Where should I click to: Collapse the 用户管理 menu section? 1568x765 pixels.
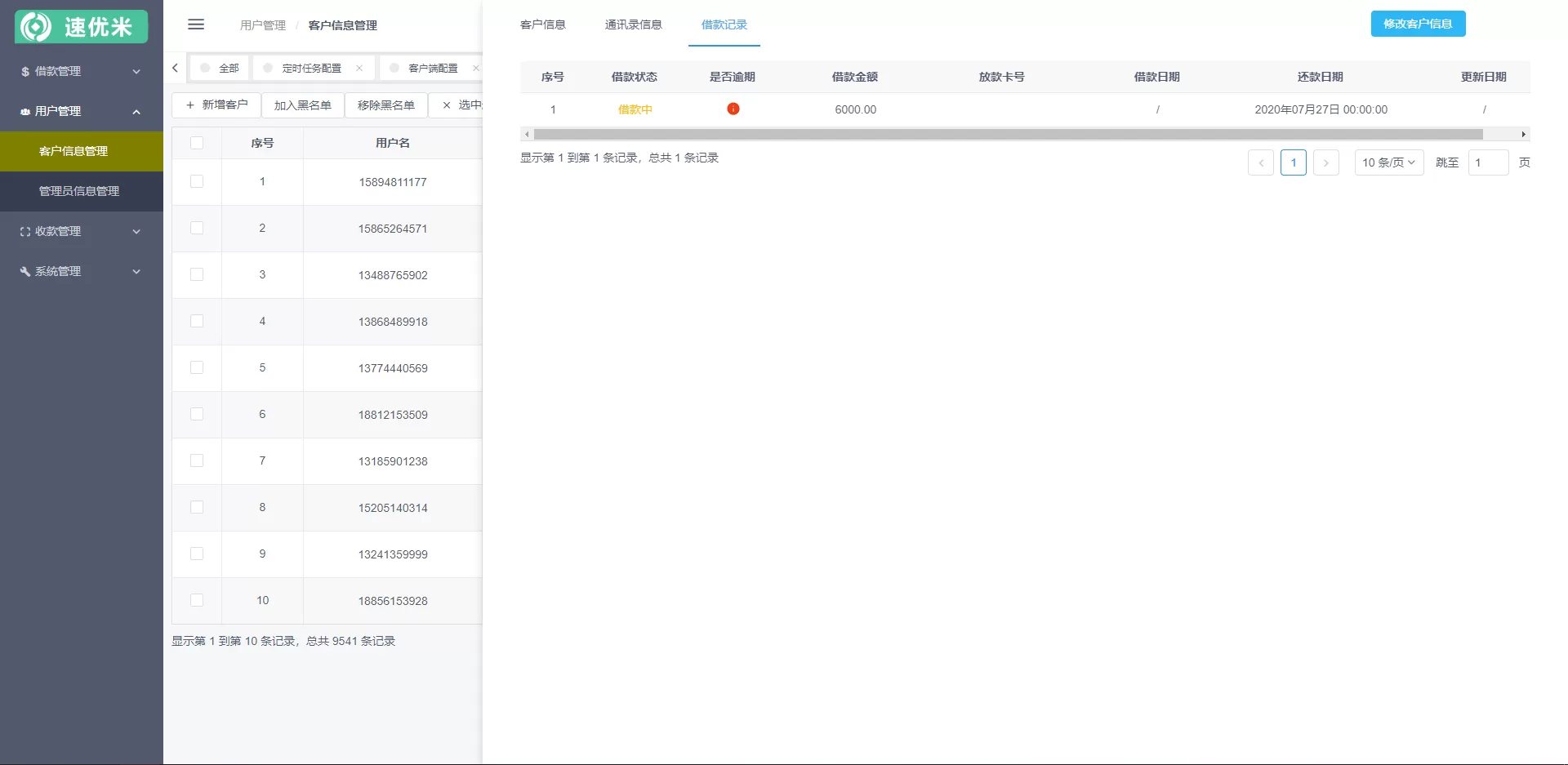(x=82, y=111)
